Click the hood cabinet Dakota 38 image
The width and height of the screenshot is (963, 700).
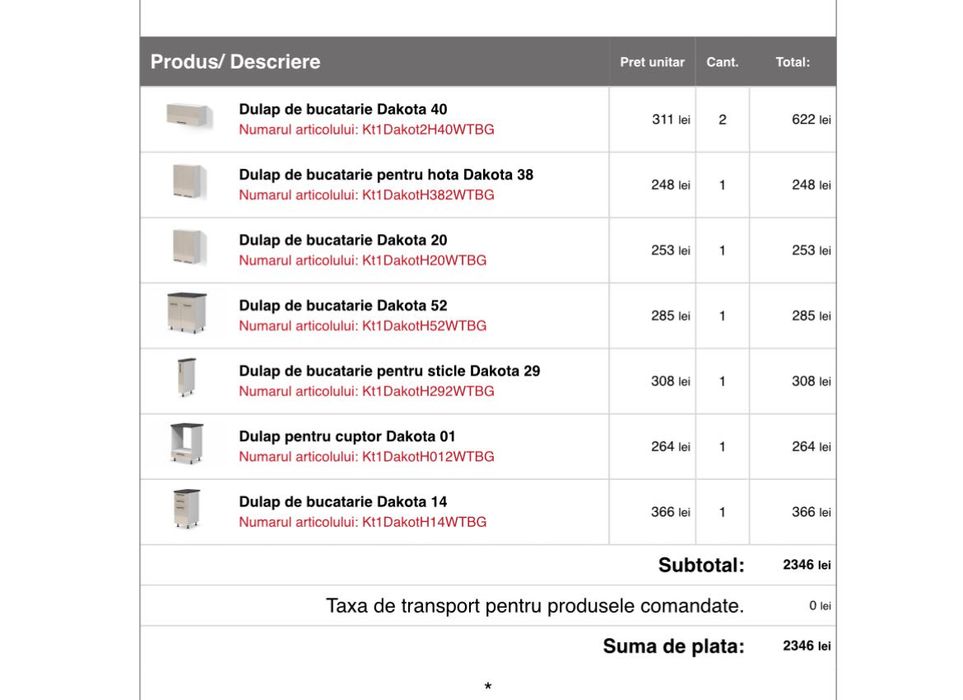189,183
